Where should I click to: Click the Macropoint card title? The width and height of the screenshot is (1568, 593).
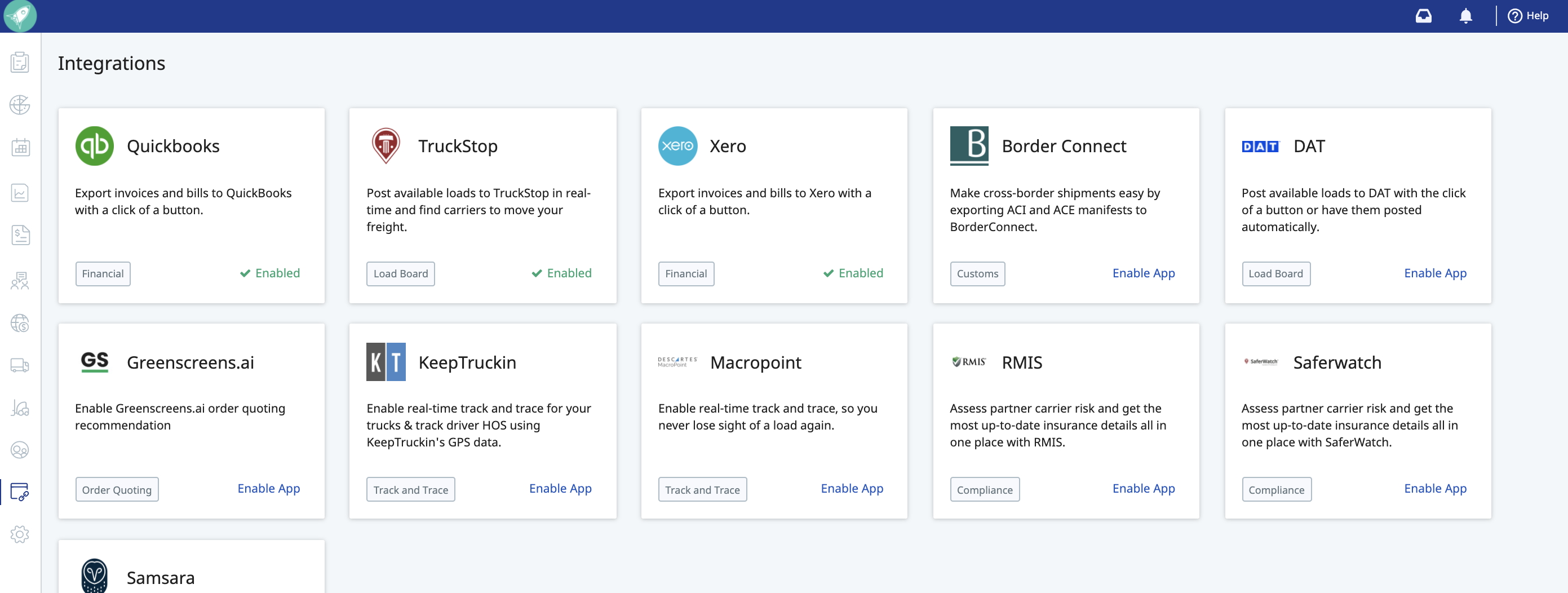point(755,362)
